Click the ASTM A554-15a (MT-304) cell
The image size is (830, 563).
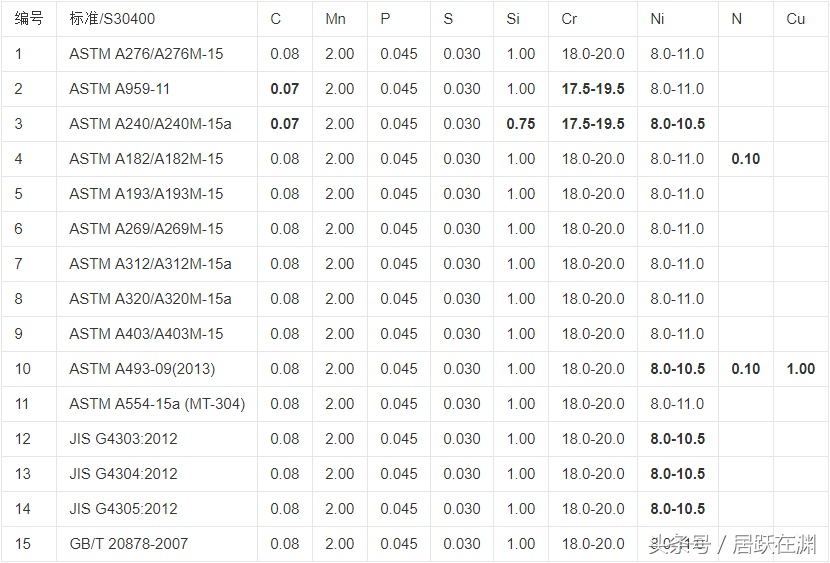point(157,404)
